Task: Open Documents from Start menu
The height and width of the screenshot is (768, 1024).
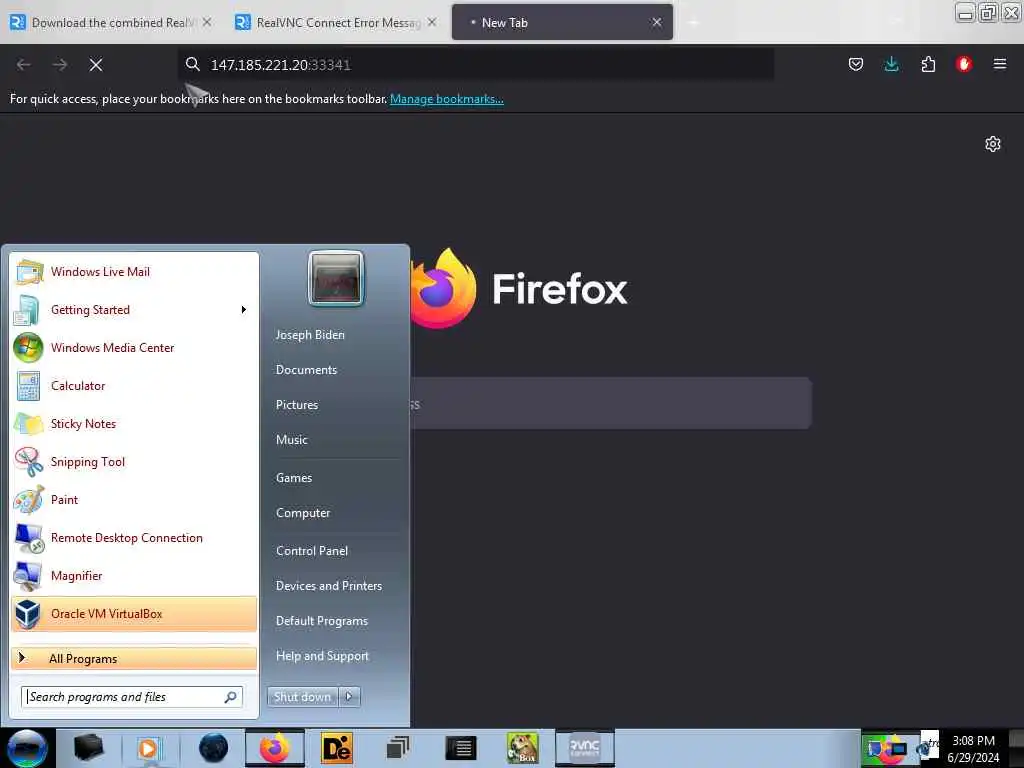Action: click(x=306, y=370)
